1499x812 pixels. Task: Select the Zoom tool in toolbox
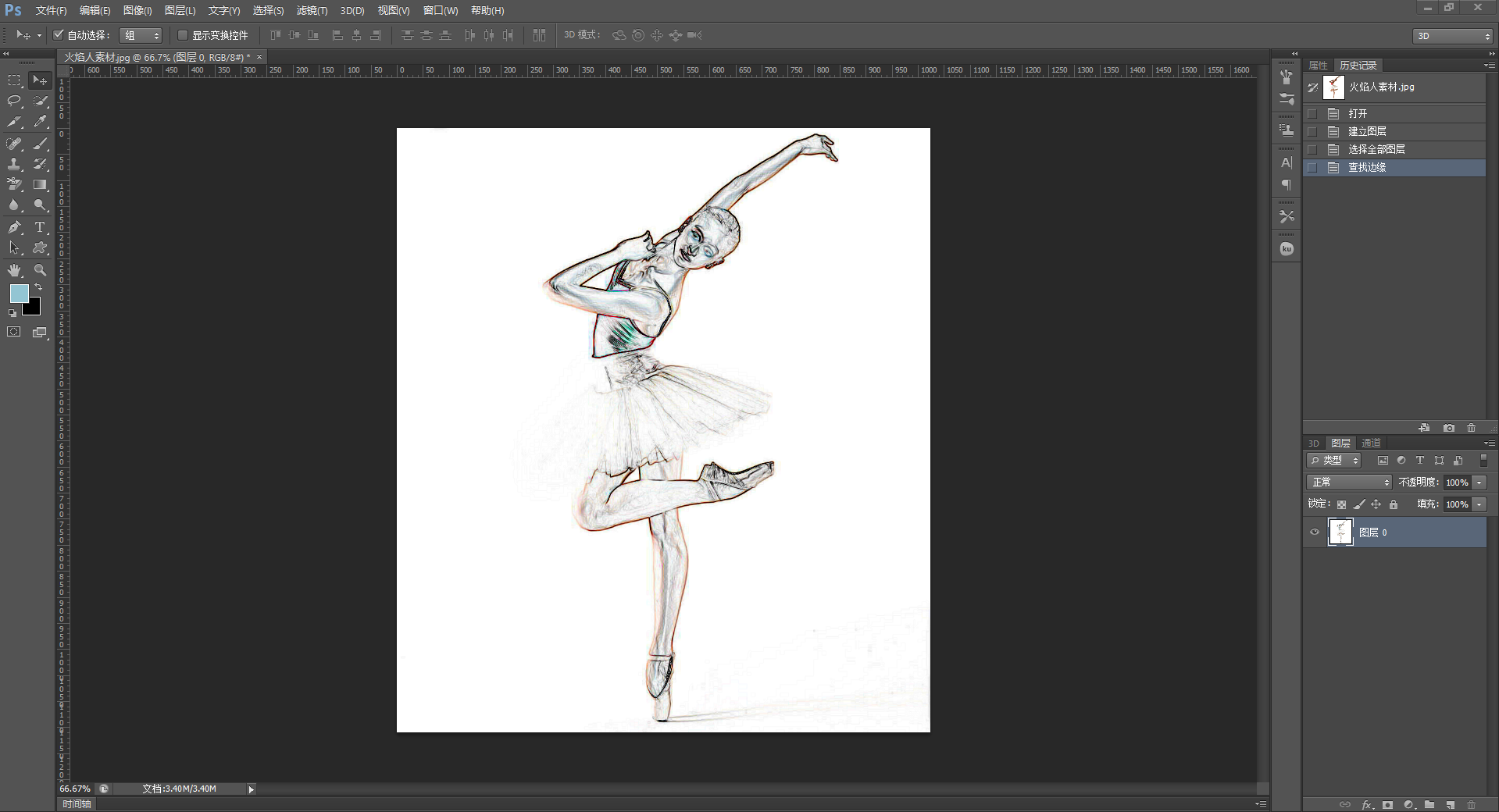[40, 270]
